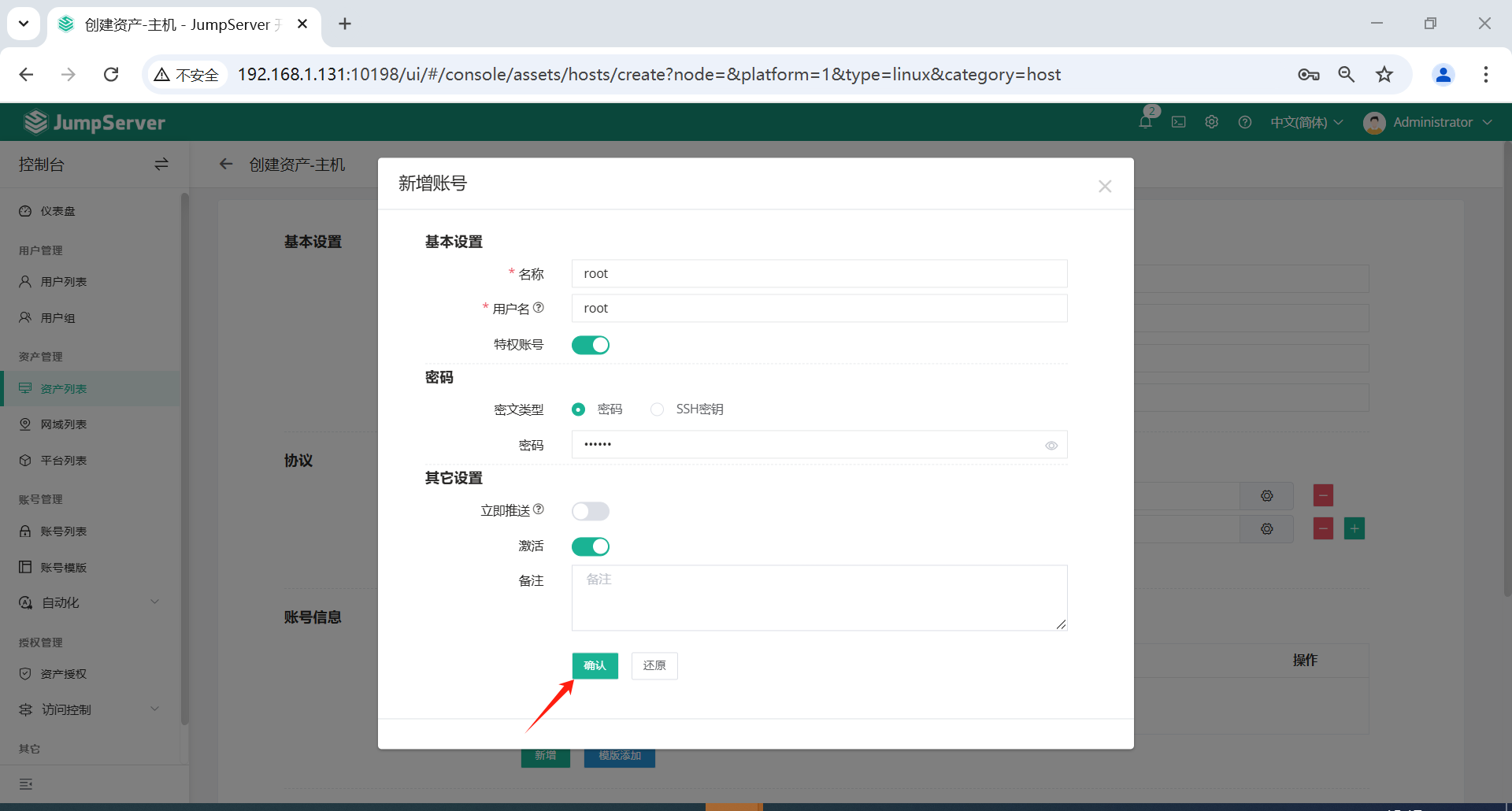
Task: Click the 新增 account button behind the dialog
Action: 546,757
